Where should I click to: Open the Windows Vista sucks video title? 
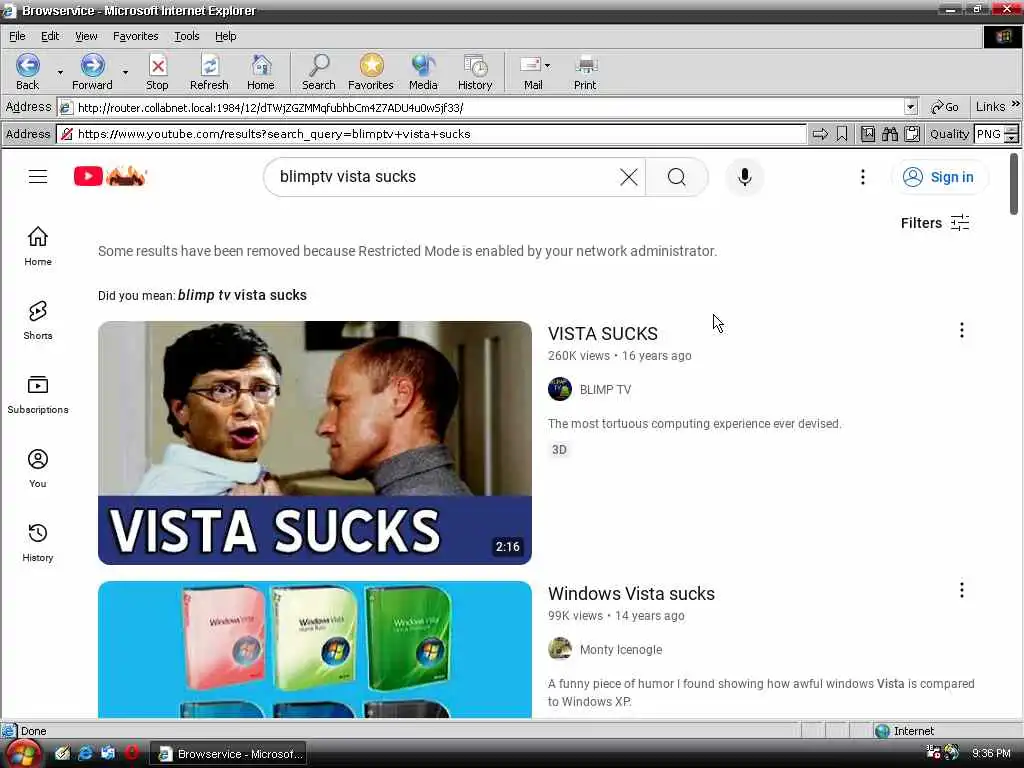[631, 594]
